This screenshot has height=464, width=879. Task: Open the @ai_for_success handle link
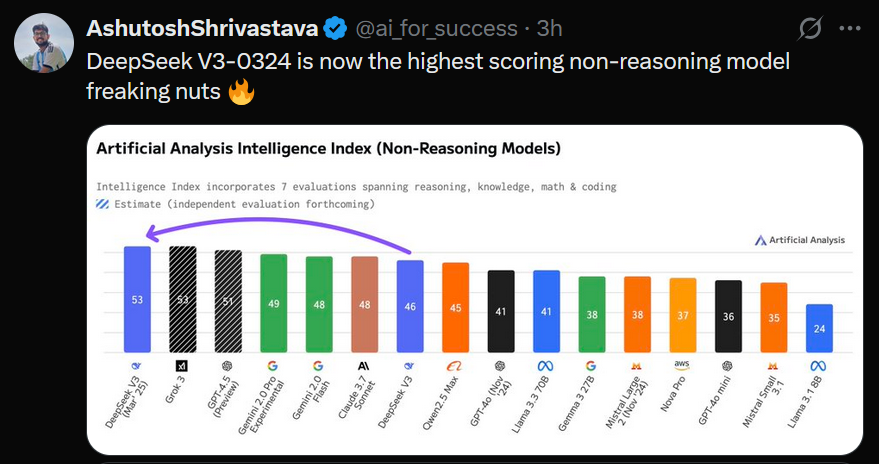pyautogui.click(x=437, y=28)
